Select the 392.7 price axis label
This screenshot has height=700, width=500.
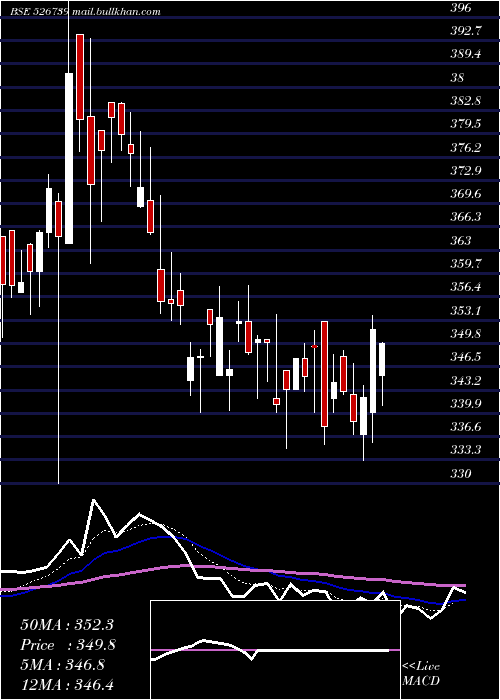[466, 31]
